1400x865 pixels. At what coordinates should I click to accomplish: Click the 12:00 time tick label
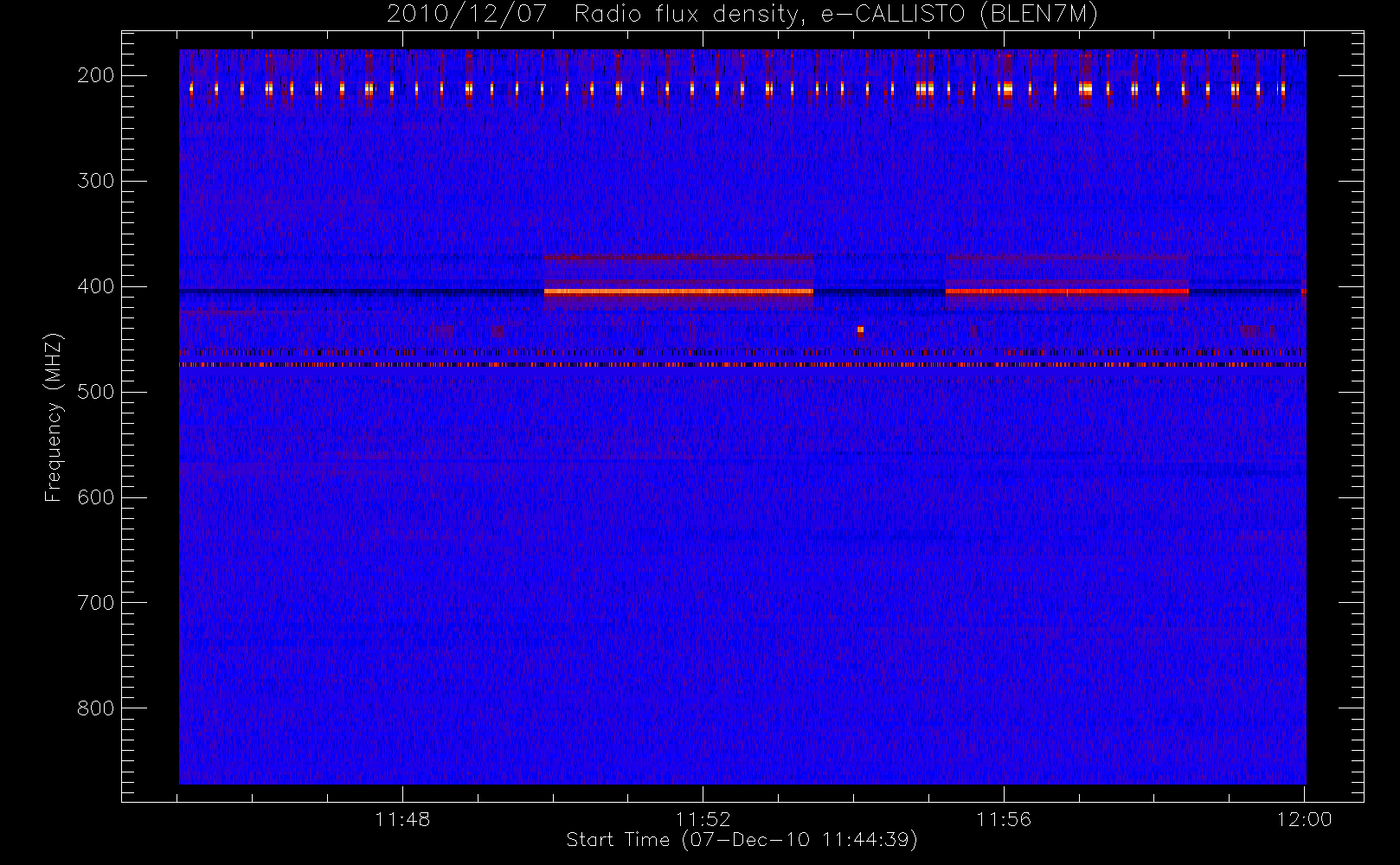tap(1304, 819)
